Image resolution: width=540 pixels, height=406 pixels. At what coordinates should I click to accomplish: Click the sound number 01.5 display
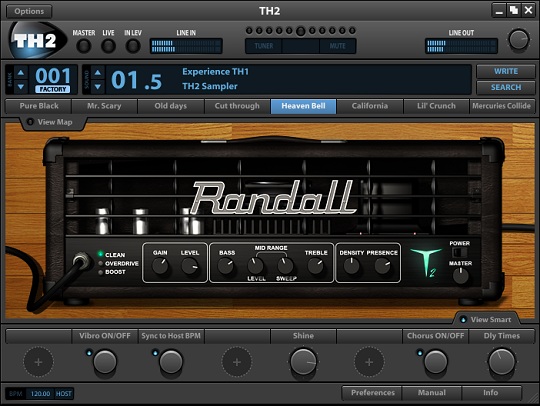click(x=137, y=81)
